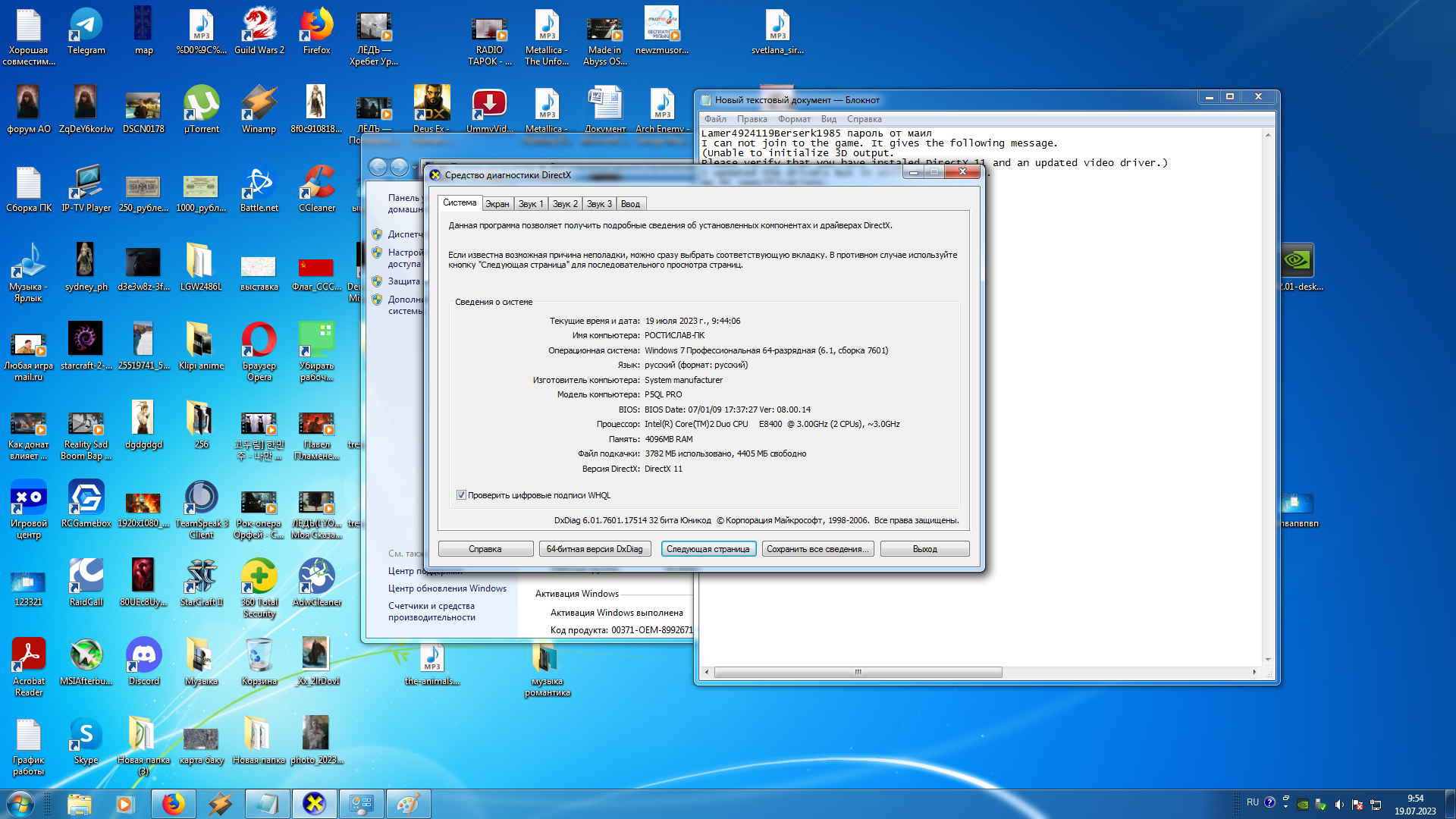This screenshot has height=819, width=1456.
Task: Open RCGamebox desktop icon
Action: (86, 504)
